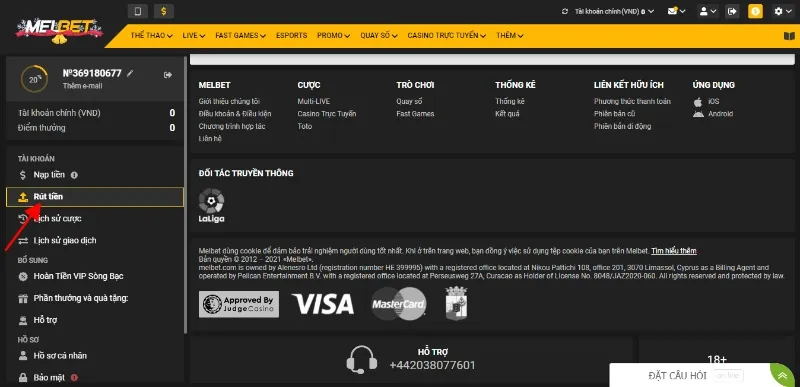Expand the LIVE menu
Viewport: 800px width, 387px height.
[x=194, y=36]
